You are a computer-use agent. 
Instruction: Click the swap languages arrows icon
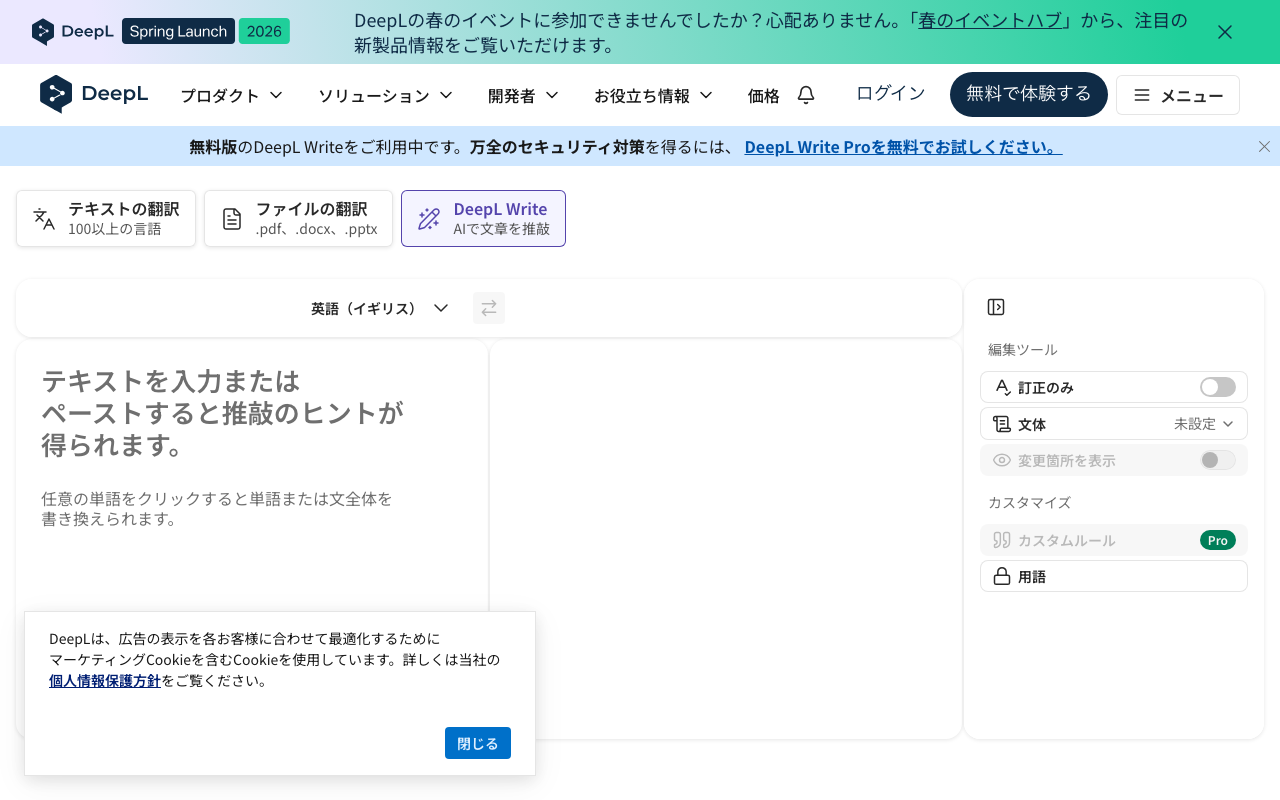[x=489, y=308]
